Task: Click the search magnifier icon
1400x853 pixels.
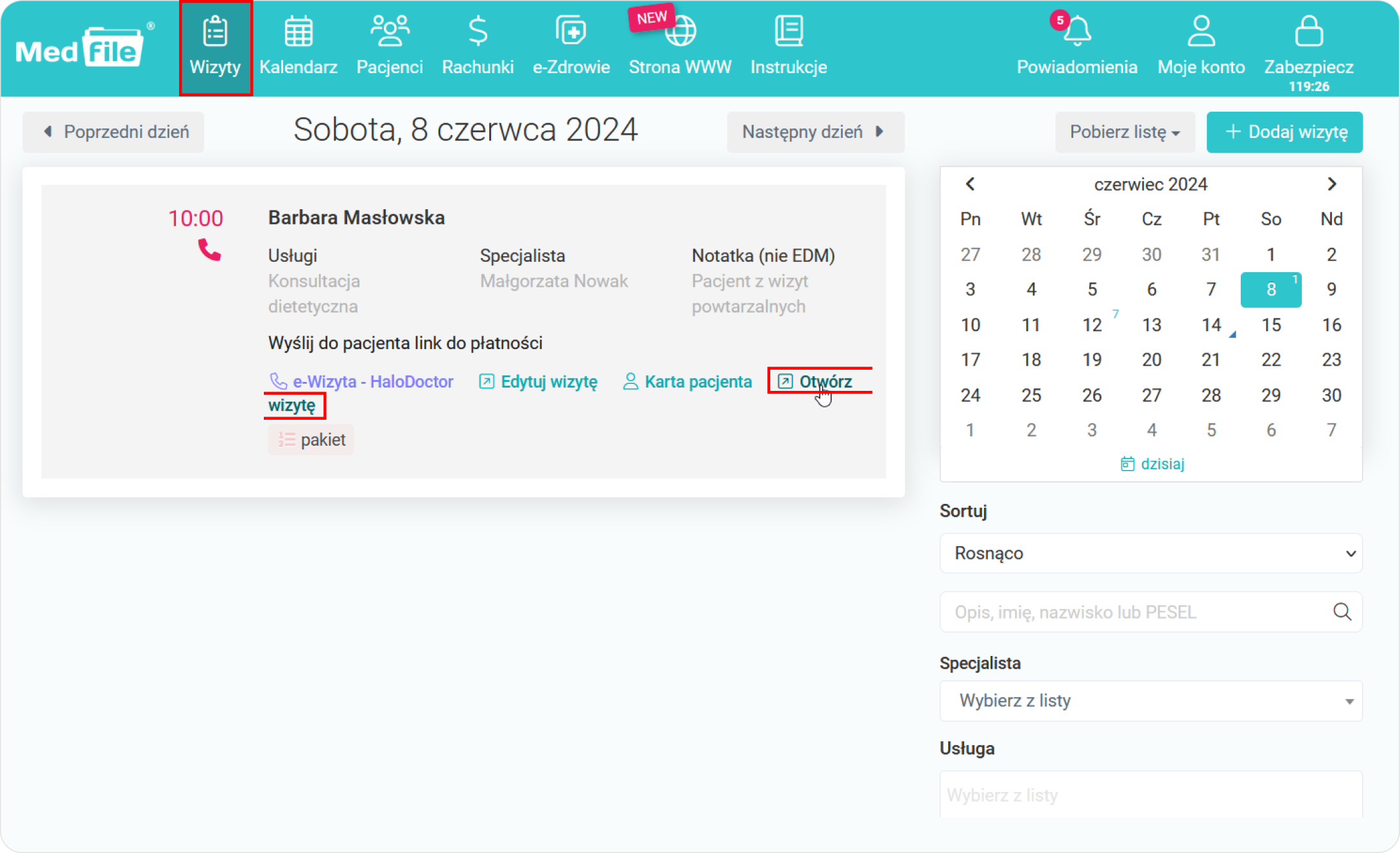Action: pyautogui.click(x=1342, y=612)
